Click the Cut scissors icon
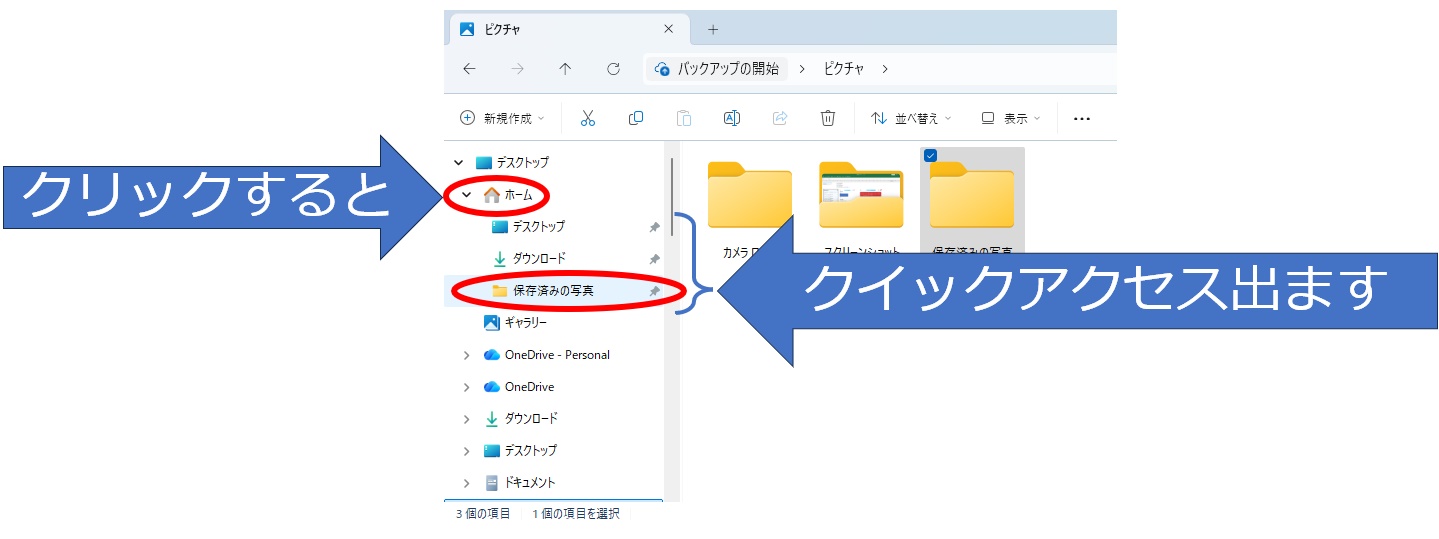This screenshot has height=539, width=1439. coord(587,118)
